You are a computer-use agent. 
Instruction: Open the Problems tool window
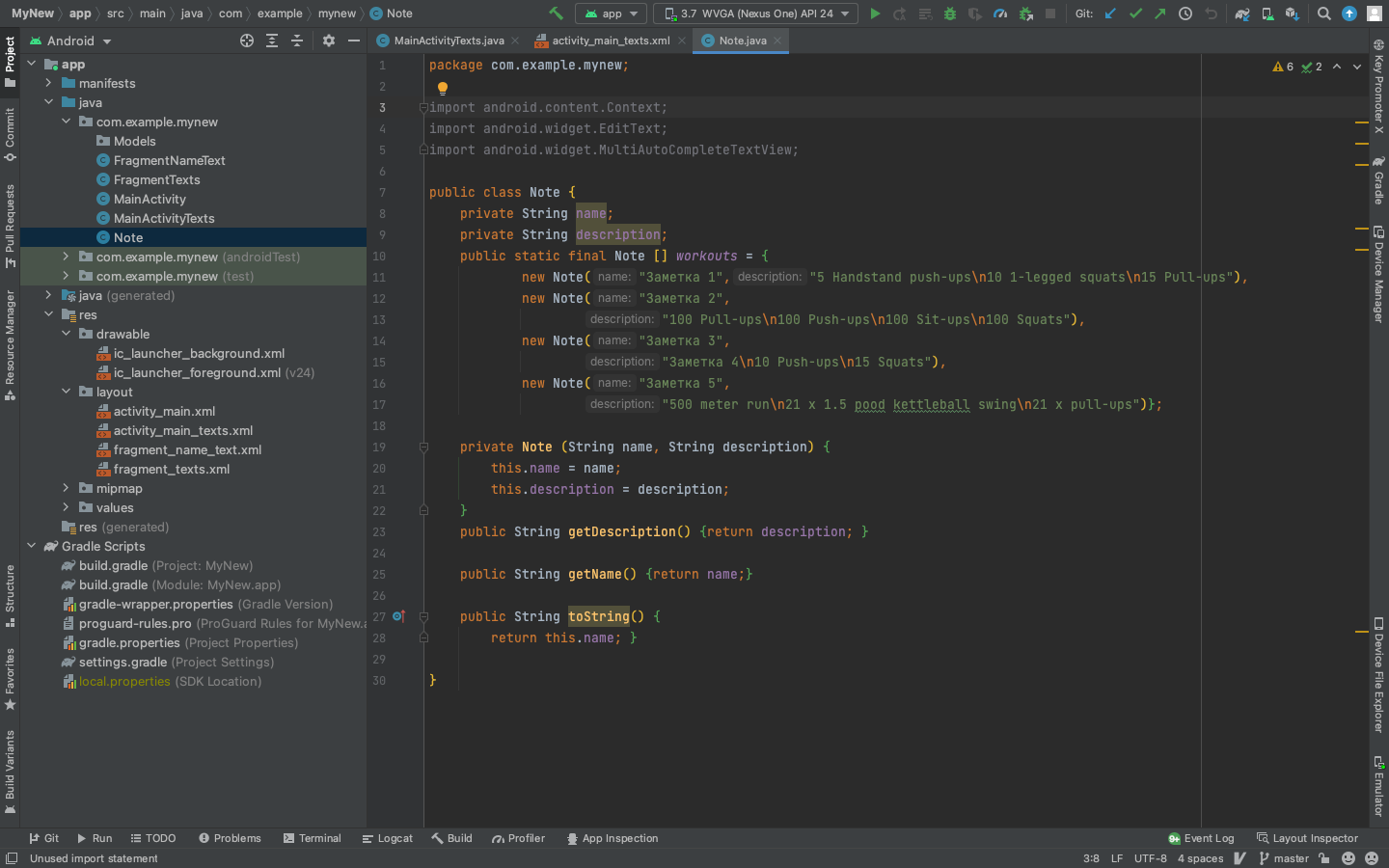[230, 838]
